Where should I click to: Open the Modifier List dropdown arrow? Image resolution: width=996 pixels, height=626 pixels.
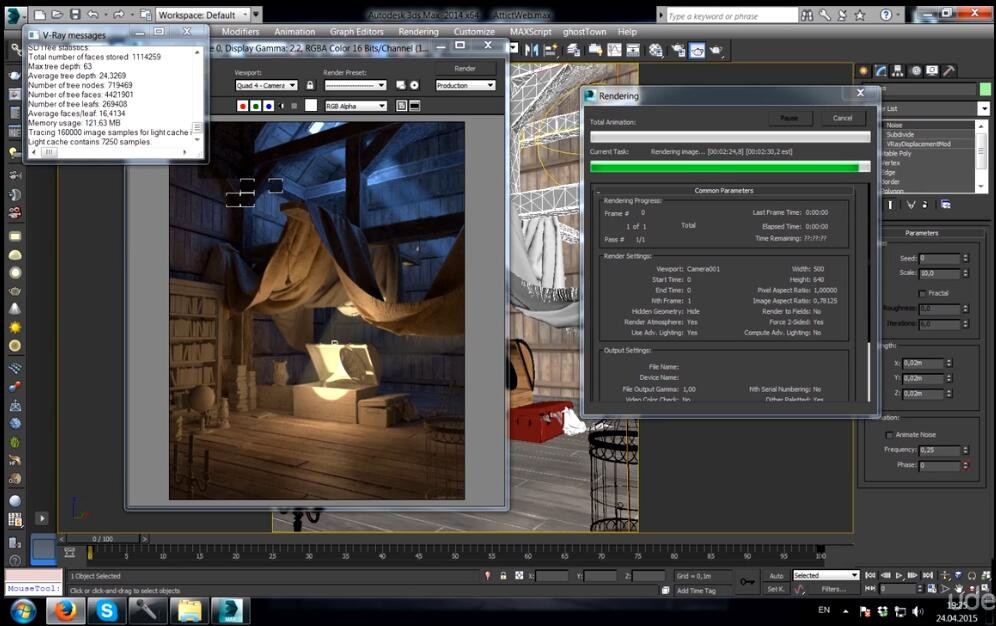tap(984, 109)
